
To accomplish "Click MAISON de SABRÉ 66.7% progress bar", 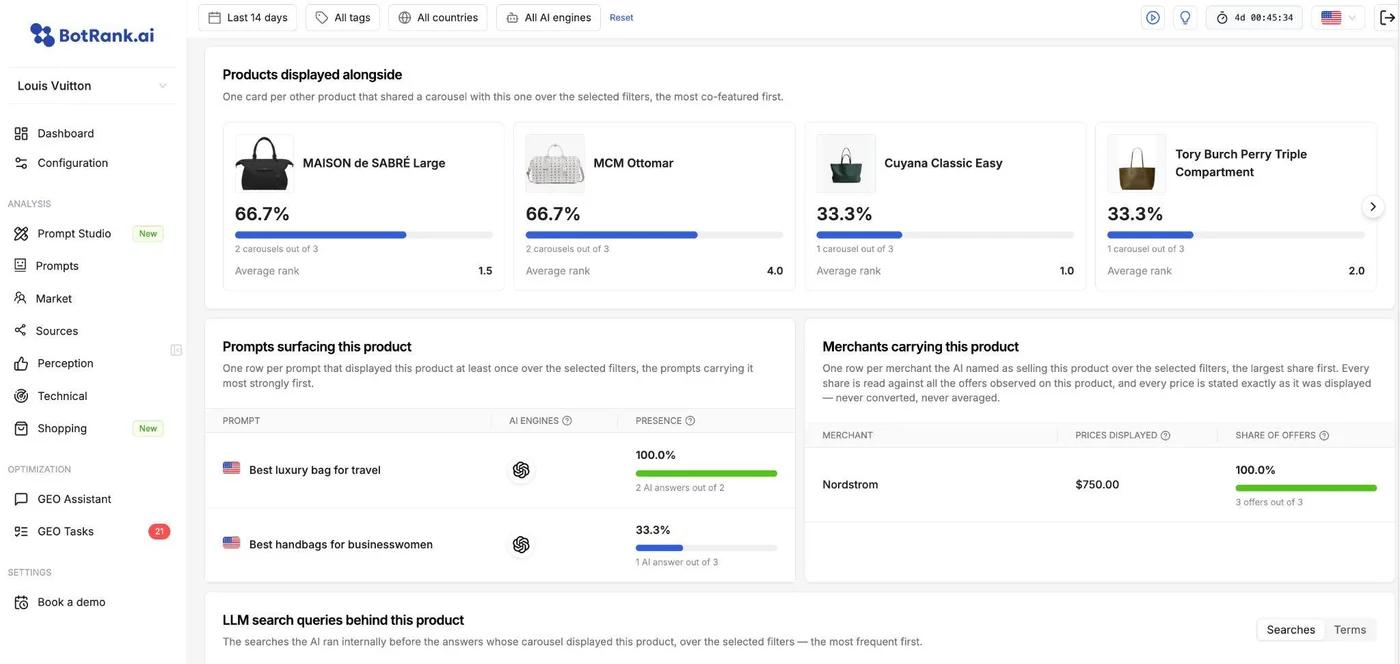I will pyautogui.click(x=364, y=235).
